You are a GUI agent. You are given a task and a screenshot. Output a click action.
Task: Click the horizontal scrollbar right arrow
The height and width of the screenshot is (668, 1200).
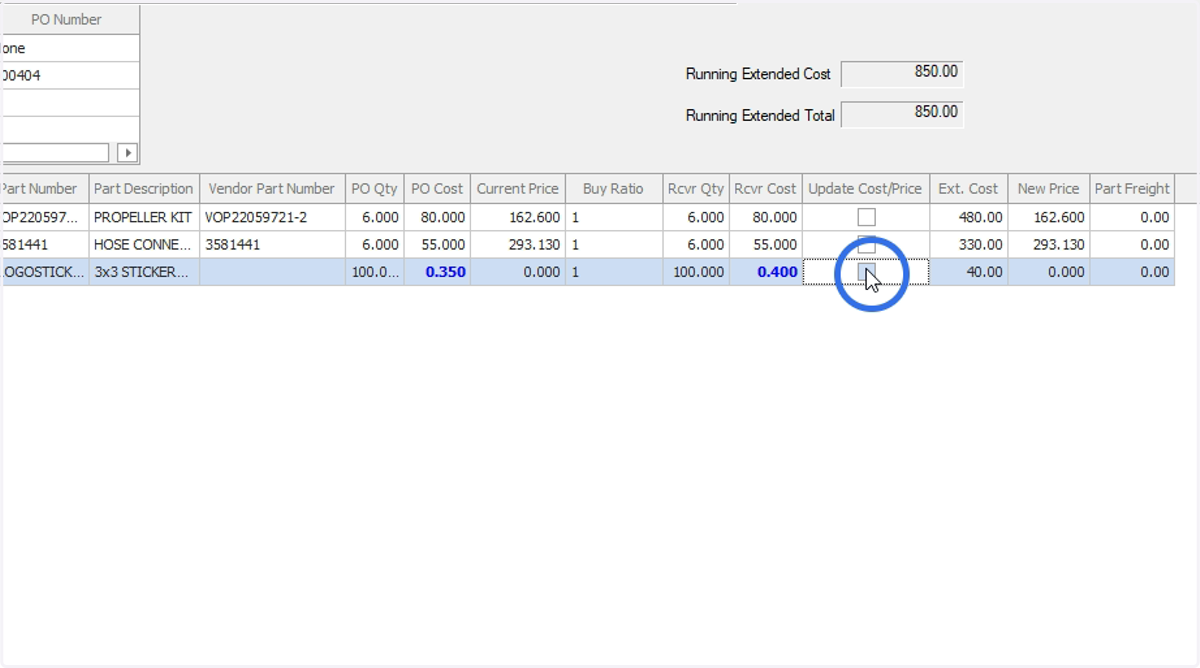[127, 153]
